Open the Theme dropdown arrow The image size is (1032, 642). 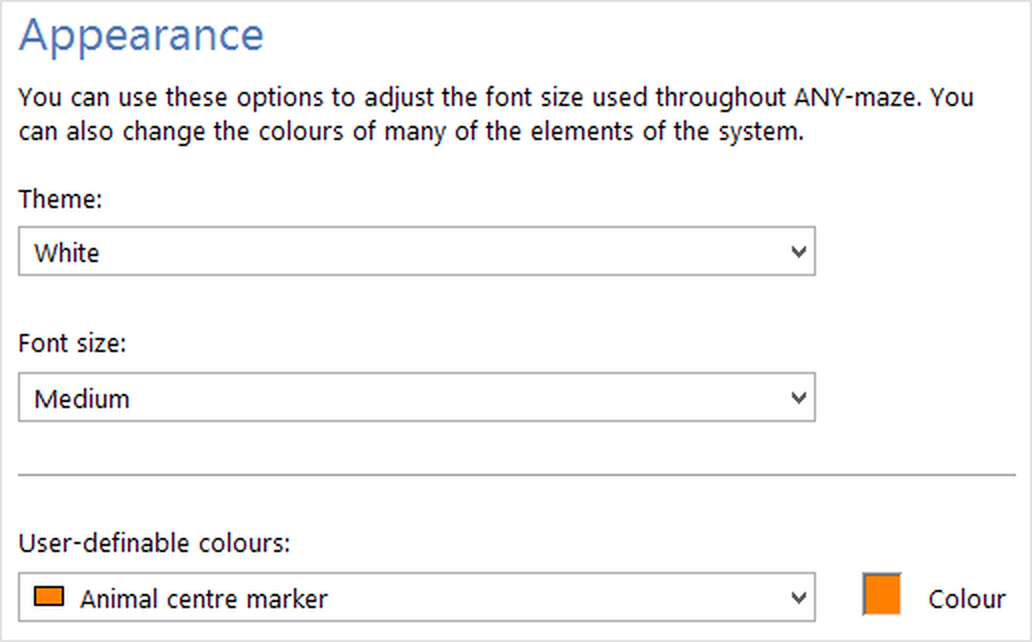(798, 252)
